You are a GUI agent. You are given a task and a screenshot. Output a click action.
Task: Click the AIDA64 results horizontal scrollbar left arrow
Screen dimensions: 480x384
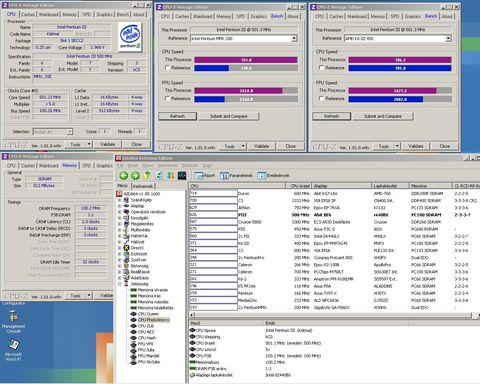click(x=192, y=315)
